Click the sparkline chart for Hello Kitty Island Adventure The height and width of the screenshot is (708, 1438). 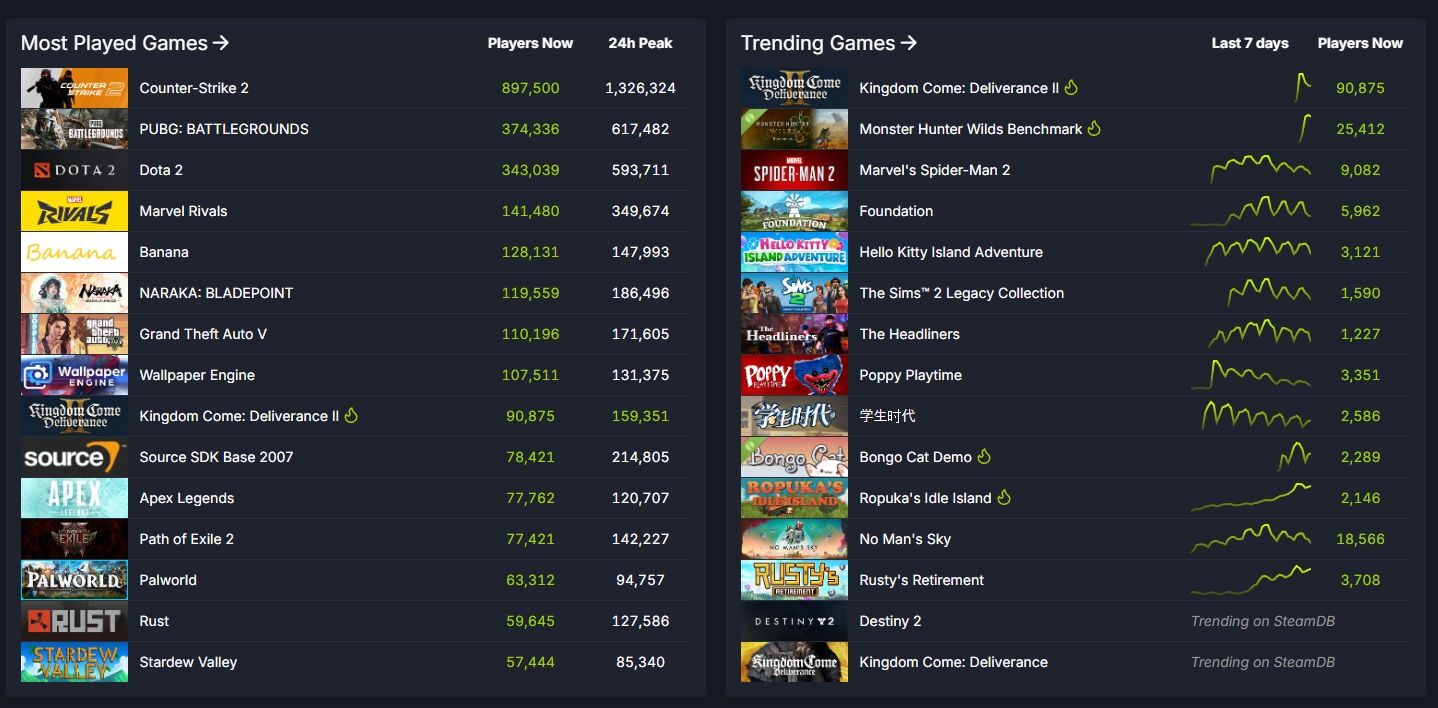1258,251
